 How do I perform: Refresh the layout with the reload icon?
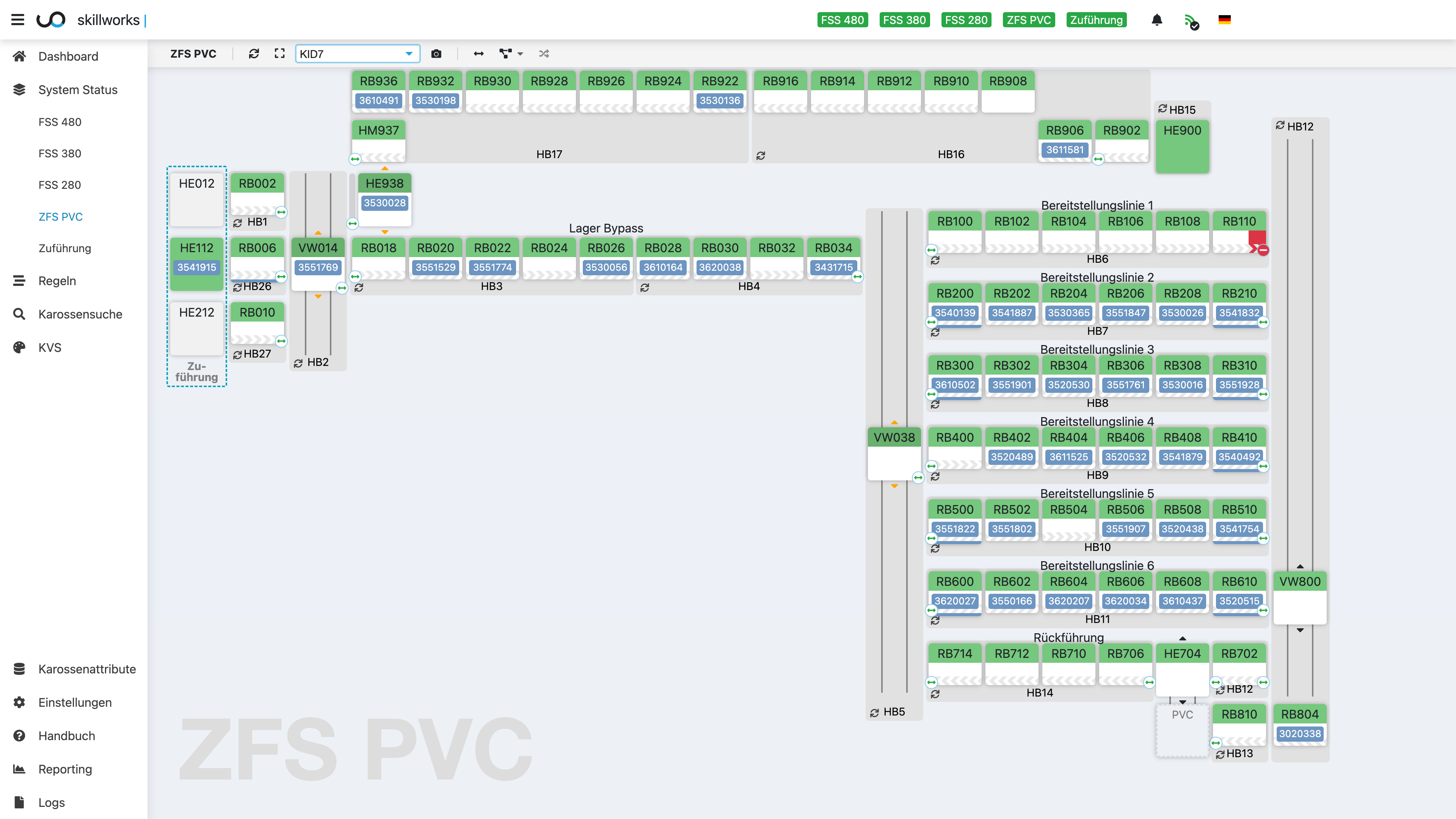[254, 54]
